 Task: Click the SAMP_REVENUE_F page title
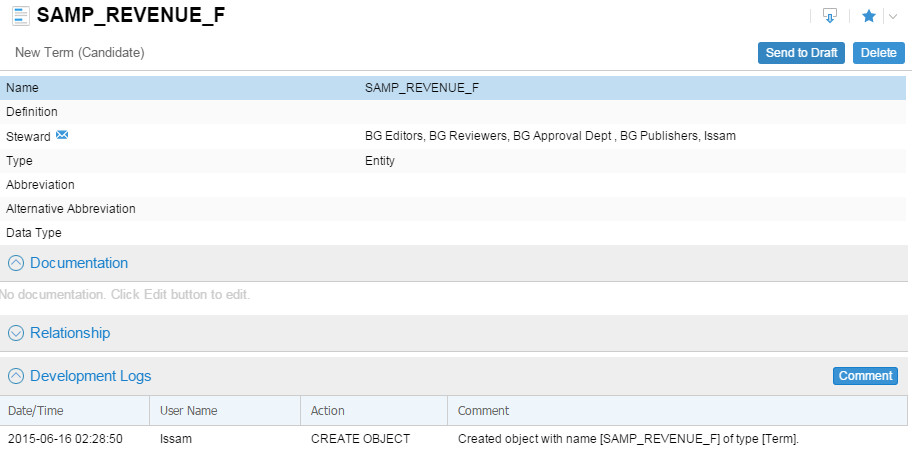pyautogui.click(x=131, y=16)
